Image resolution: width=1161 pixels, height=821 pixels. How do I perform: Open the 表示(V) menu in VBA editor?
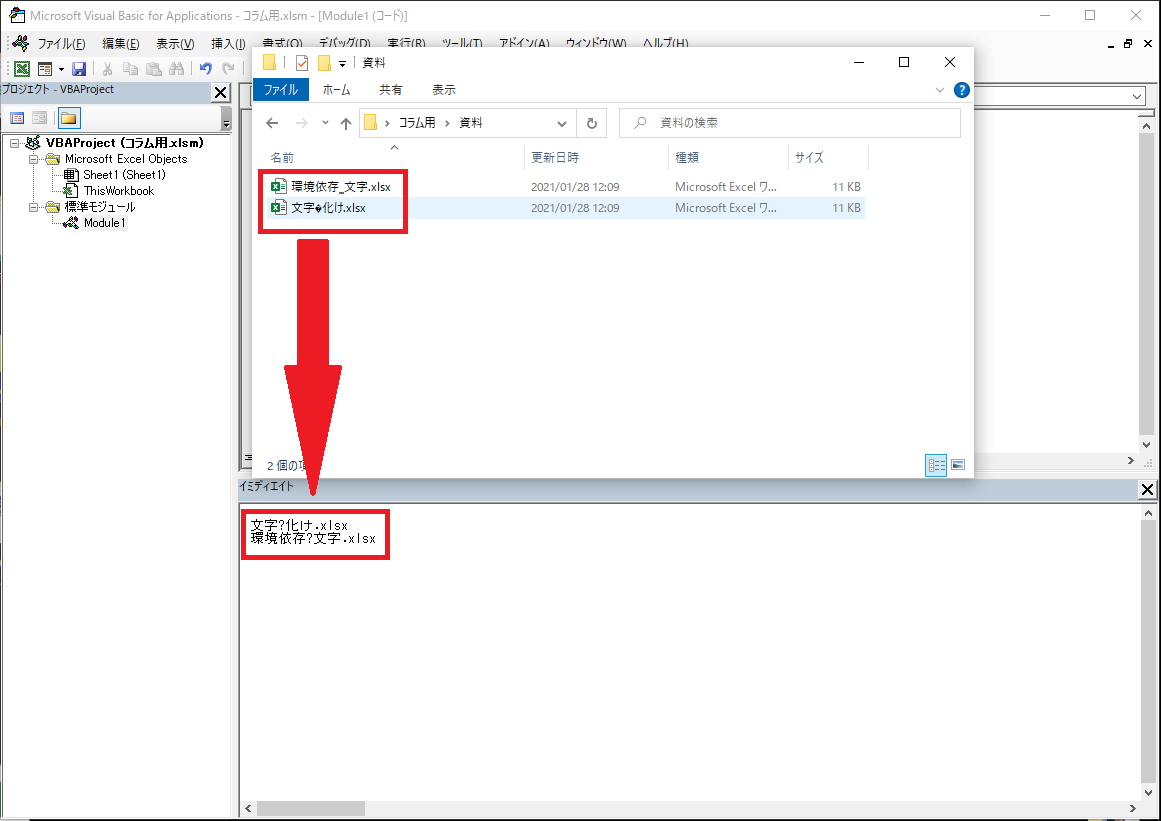click(x=175, y=44)
